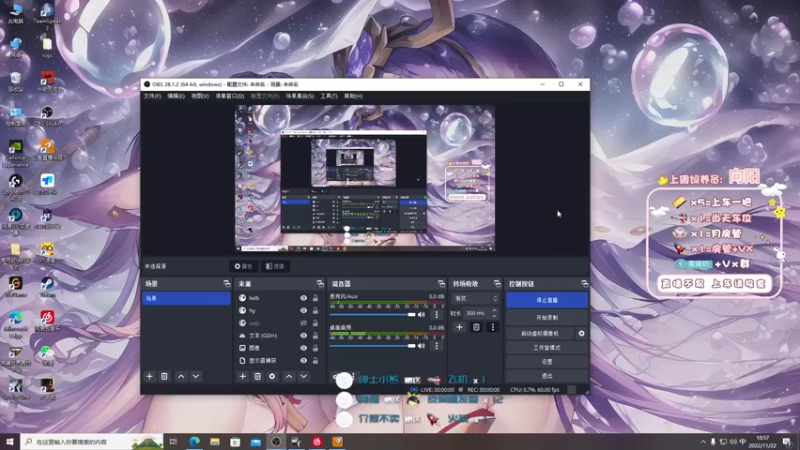Click 停止直播 button

click(x=547, y=301)
